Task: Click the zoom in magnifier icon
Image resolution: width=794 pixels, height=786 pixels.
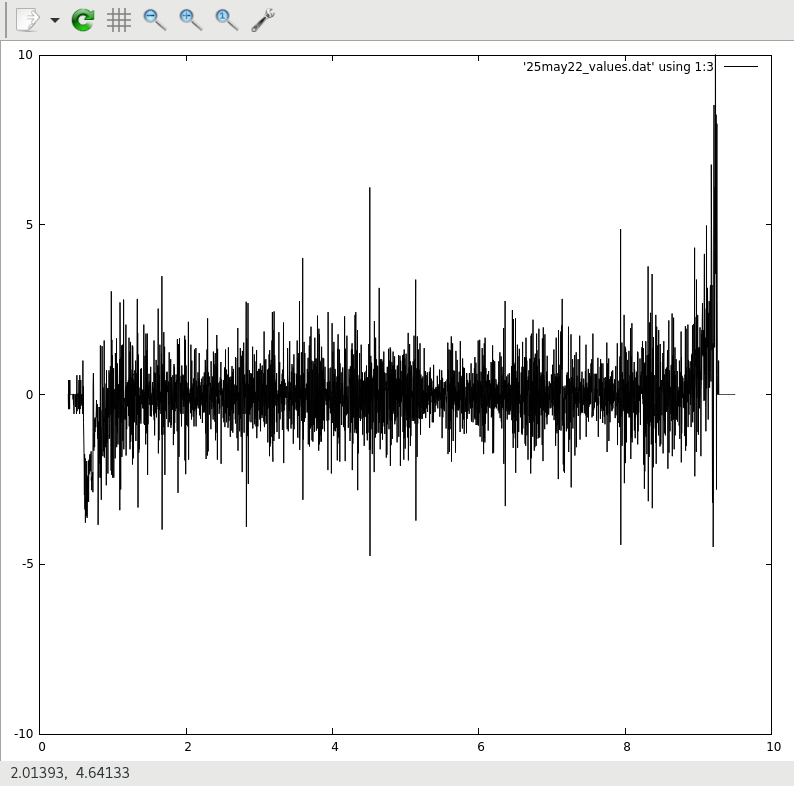Action: [190, 20]
